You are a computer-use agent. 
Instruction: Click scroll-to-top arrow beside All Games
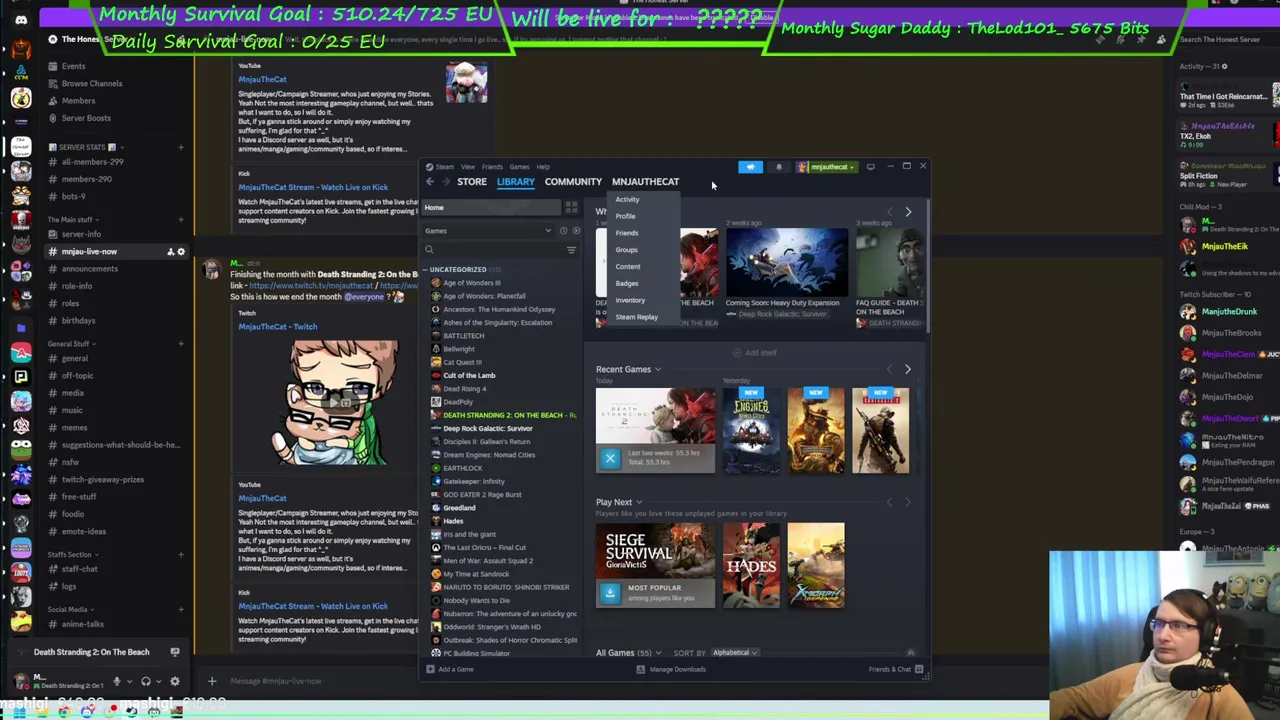910,653
